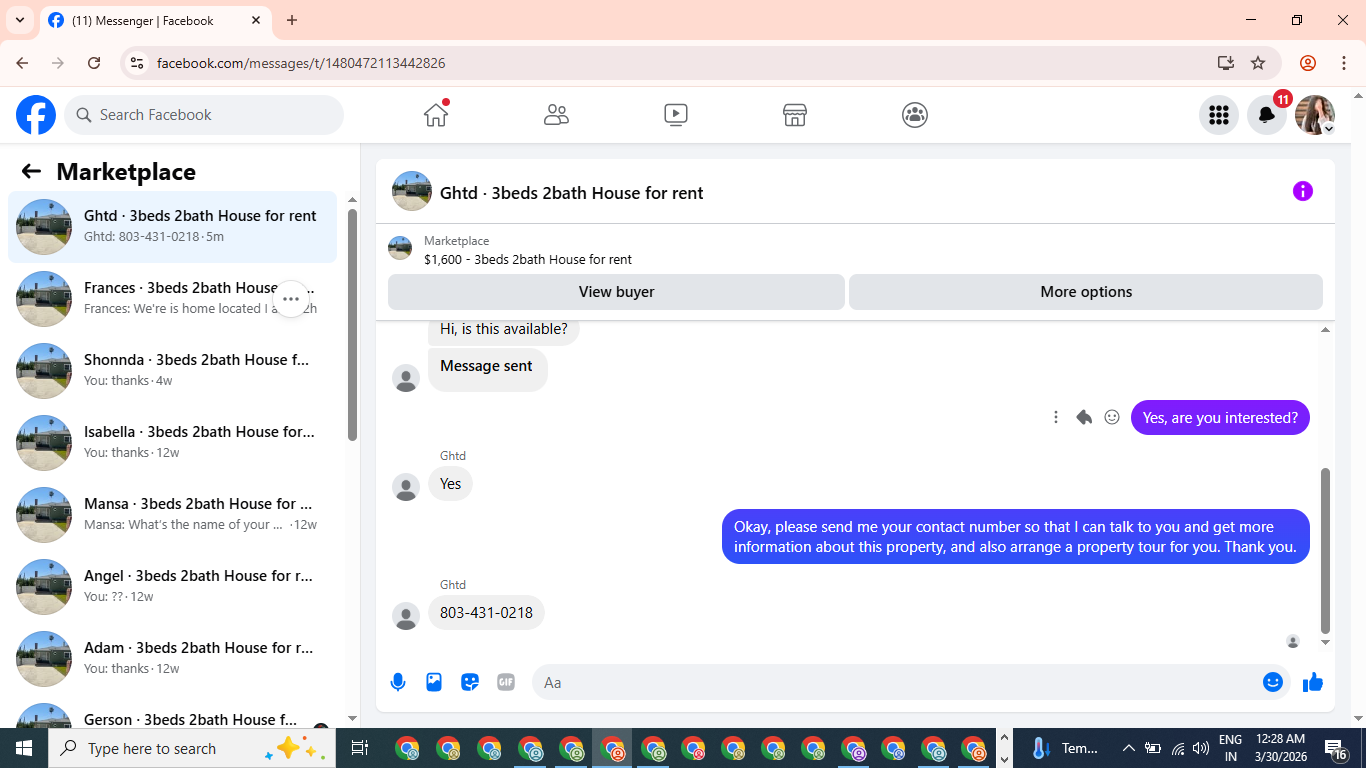
Task: Open the Friends page icon
Action: 556,115
